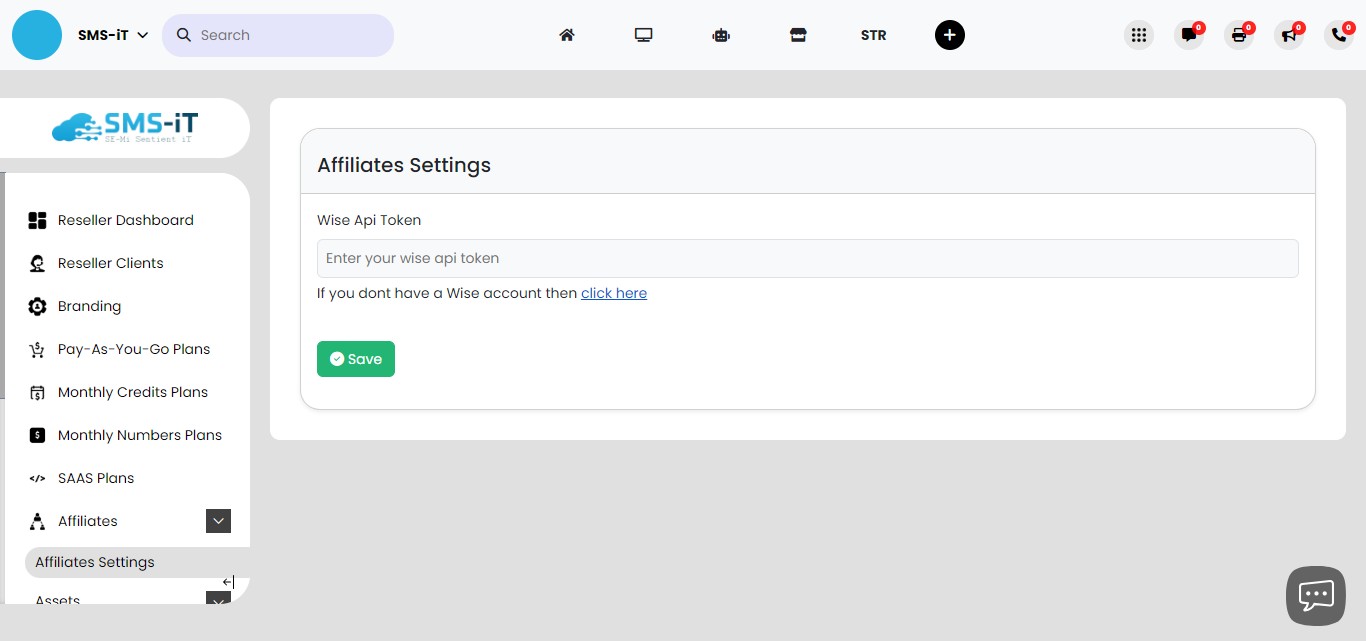Open the apps grid icon
The height and width of the screenshot is (641, 1366).
(x=1138, y=34)
